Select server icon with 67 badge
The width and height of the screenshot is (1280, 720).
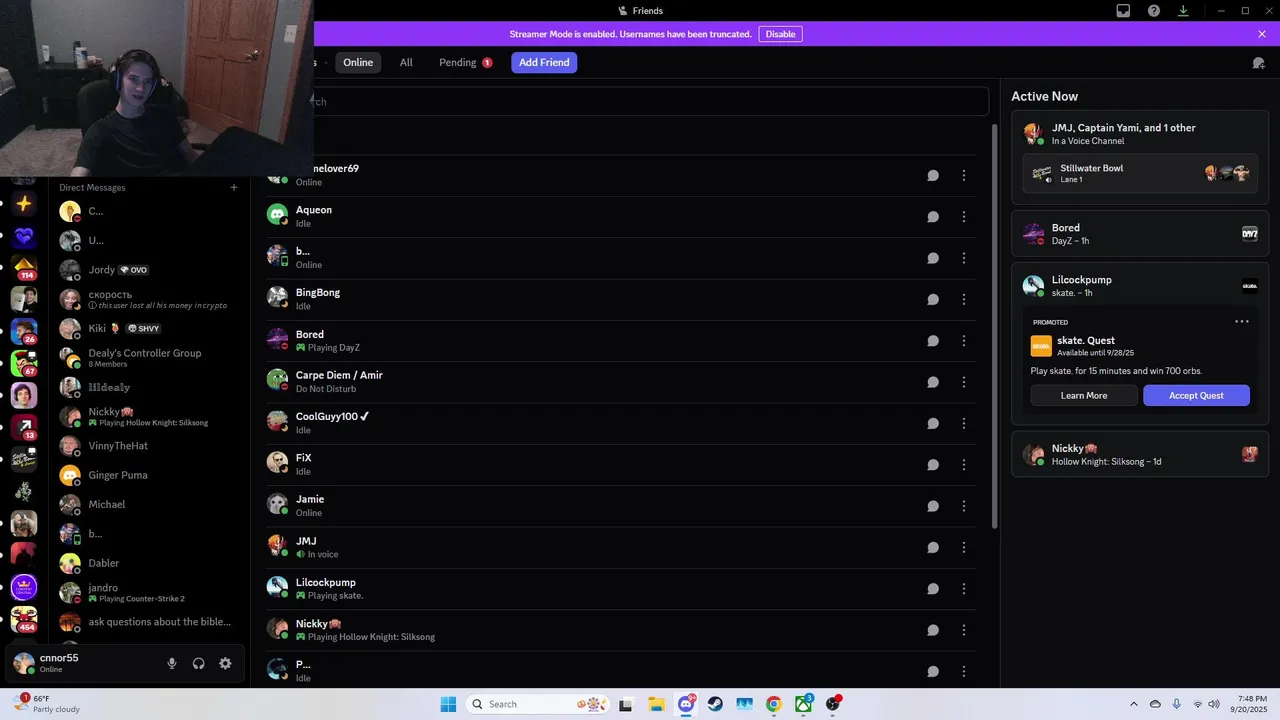tap(24, 363)
